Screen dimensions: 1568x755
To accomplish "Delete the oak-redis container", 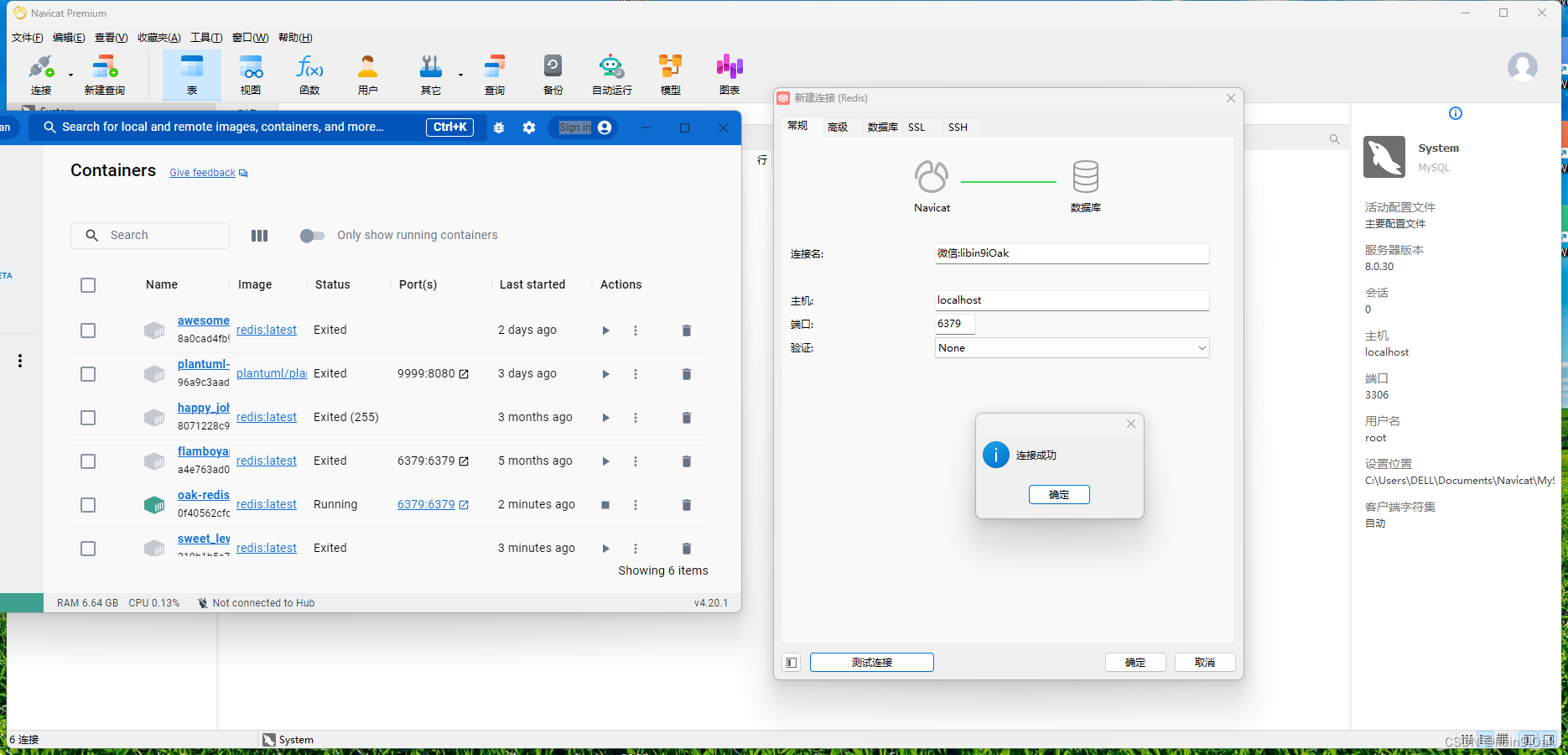I will point(687,505).
